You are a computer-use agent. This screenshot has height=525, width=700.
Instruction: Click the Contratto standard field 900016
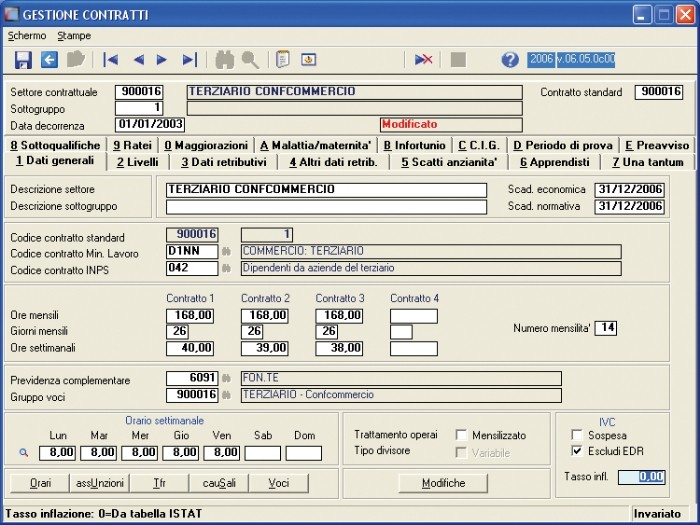[x=659, y=92]
